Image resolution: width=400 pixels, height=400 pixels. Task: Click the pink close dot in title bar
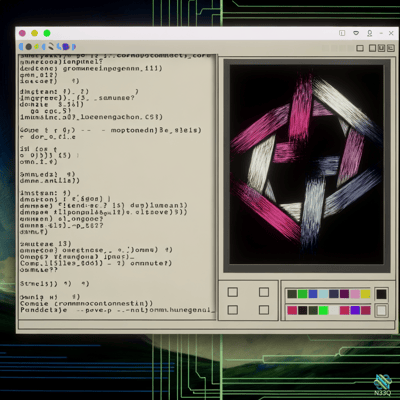pyautogui.click(x=22, y=33)
